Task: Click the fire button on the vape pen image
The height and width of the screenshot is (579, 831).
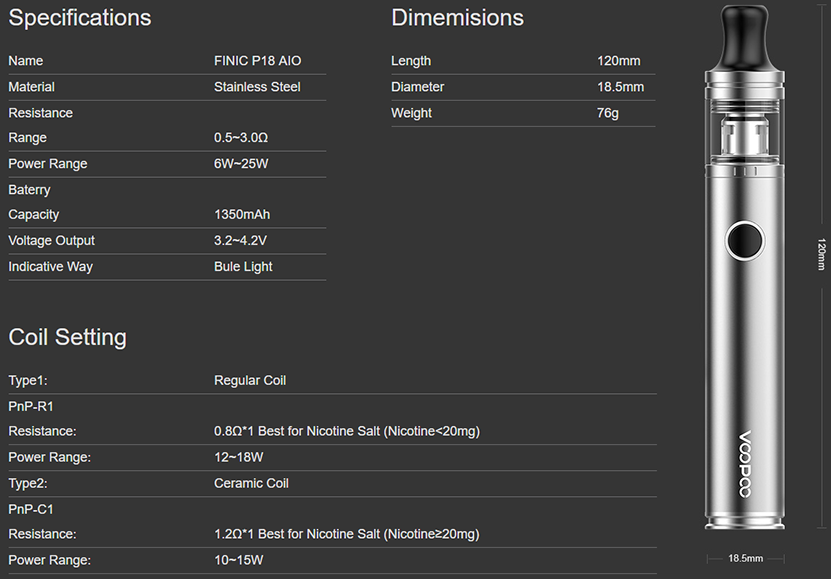Action: (x=745, y=241)
